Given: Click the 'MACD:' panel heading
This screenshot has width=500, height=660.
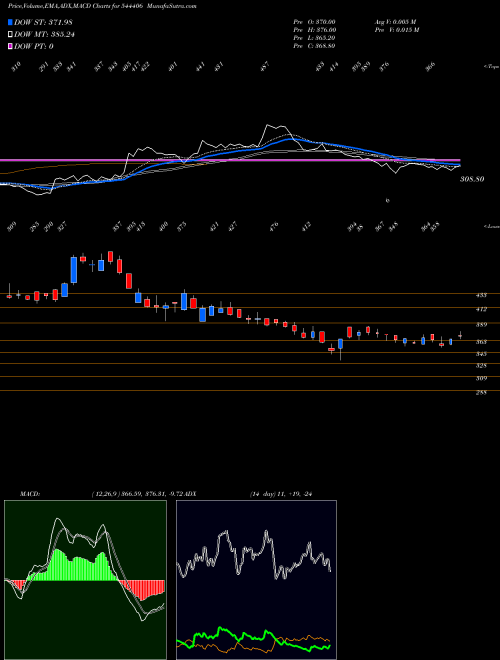Looking at the screenshot, I should tap(29, 494).
